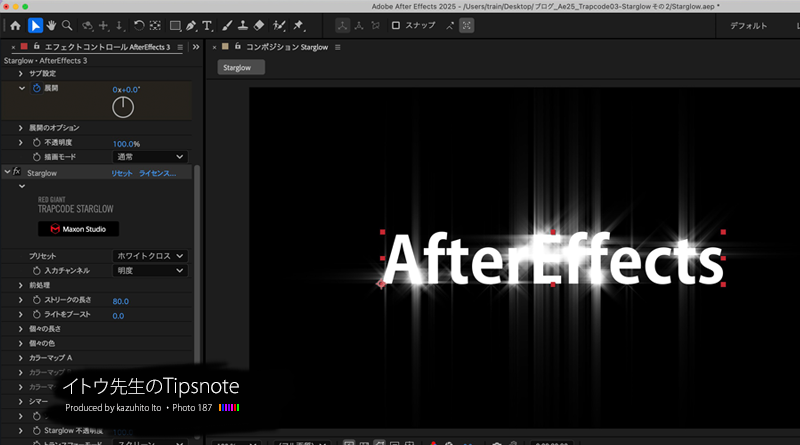800x445 pixels.
Task: Toggle stopwatch for 入力チャンネル property
Action: click(37, 270)
